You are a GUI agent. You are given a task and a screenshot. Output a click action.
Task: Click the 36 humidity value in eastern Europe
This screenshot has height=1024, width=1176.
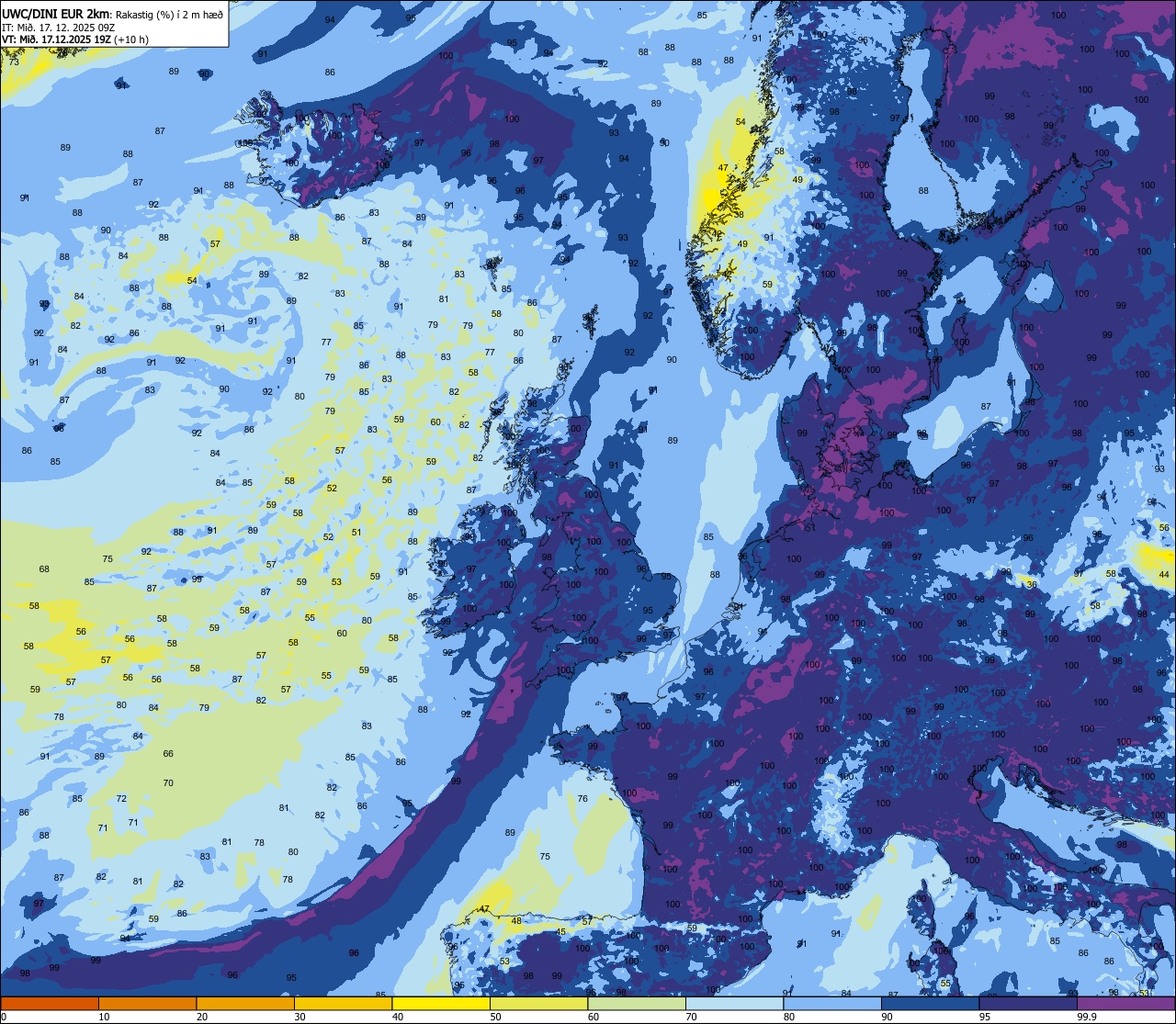coord(1032,584)
